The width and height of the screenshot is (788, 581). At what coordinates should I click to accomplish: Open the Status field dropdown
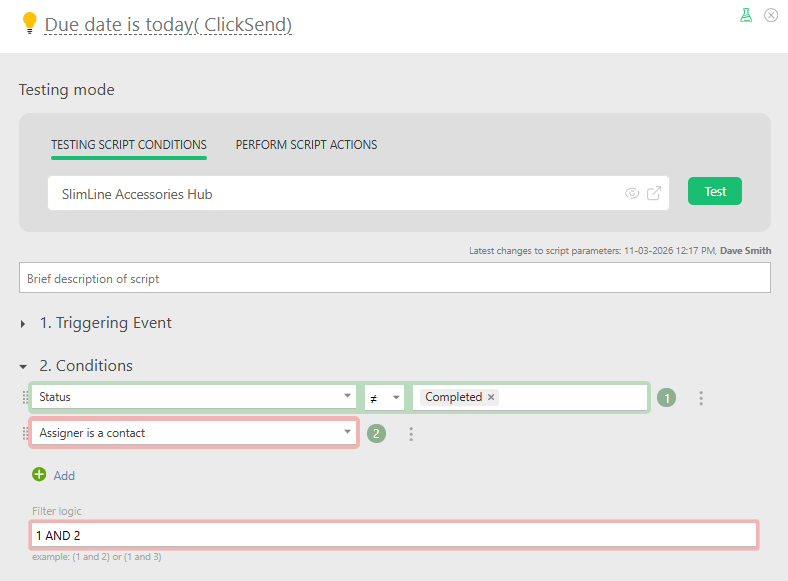tap(346, 397)
